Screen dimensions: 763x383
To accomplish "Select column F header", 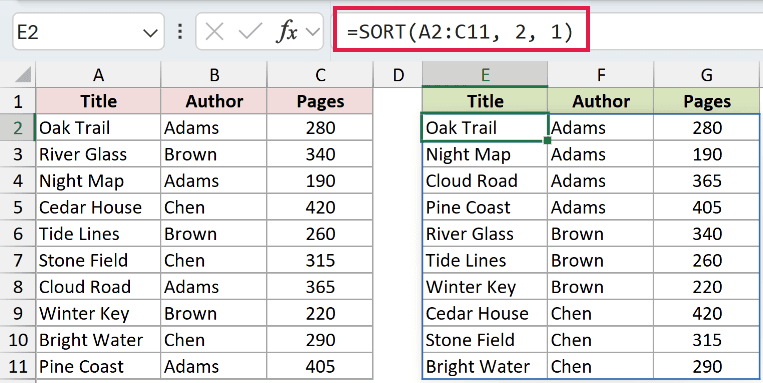I will [x=601, y=75].
